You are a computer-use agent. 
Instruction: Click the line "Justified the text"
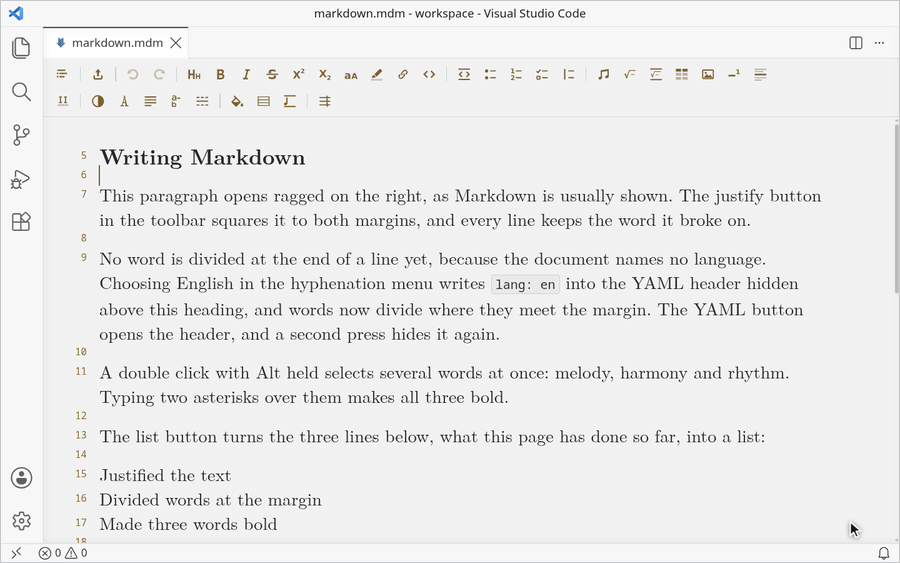click(165, 476)
